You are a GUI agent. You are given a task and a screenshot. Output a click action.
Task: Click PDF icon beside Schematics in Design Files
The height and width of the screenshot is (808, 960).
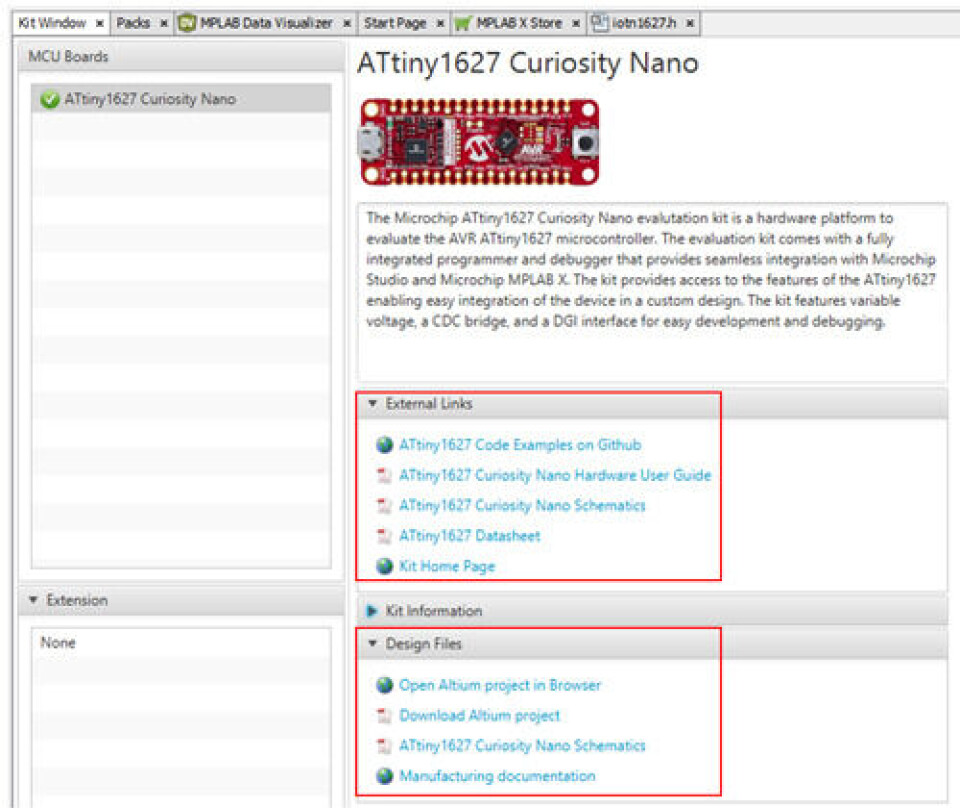384,746
